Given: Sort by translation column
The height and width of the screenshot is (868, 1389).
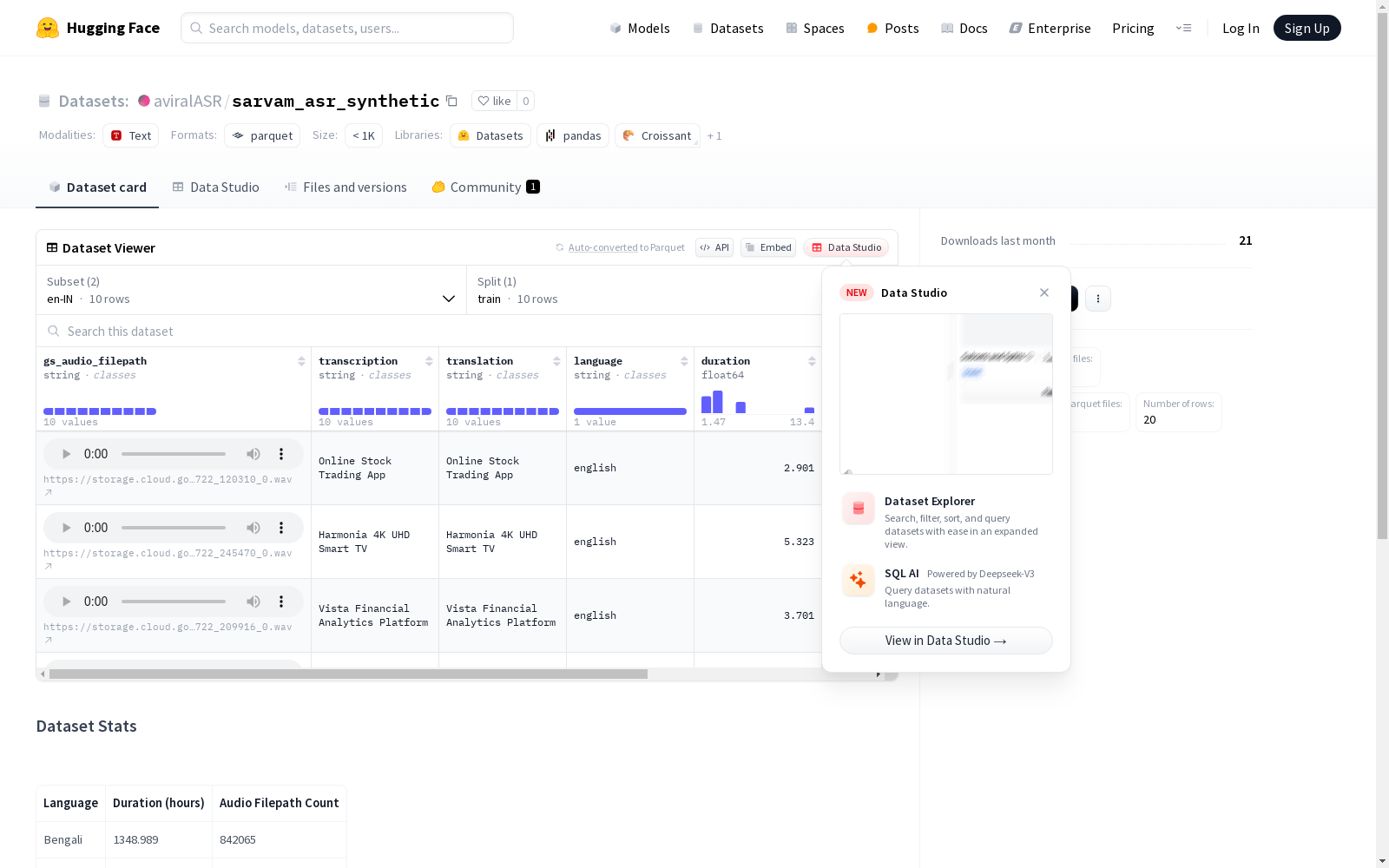Looking at the screenshot, I should (x=556, y=361).
